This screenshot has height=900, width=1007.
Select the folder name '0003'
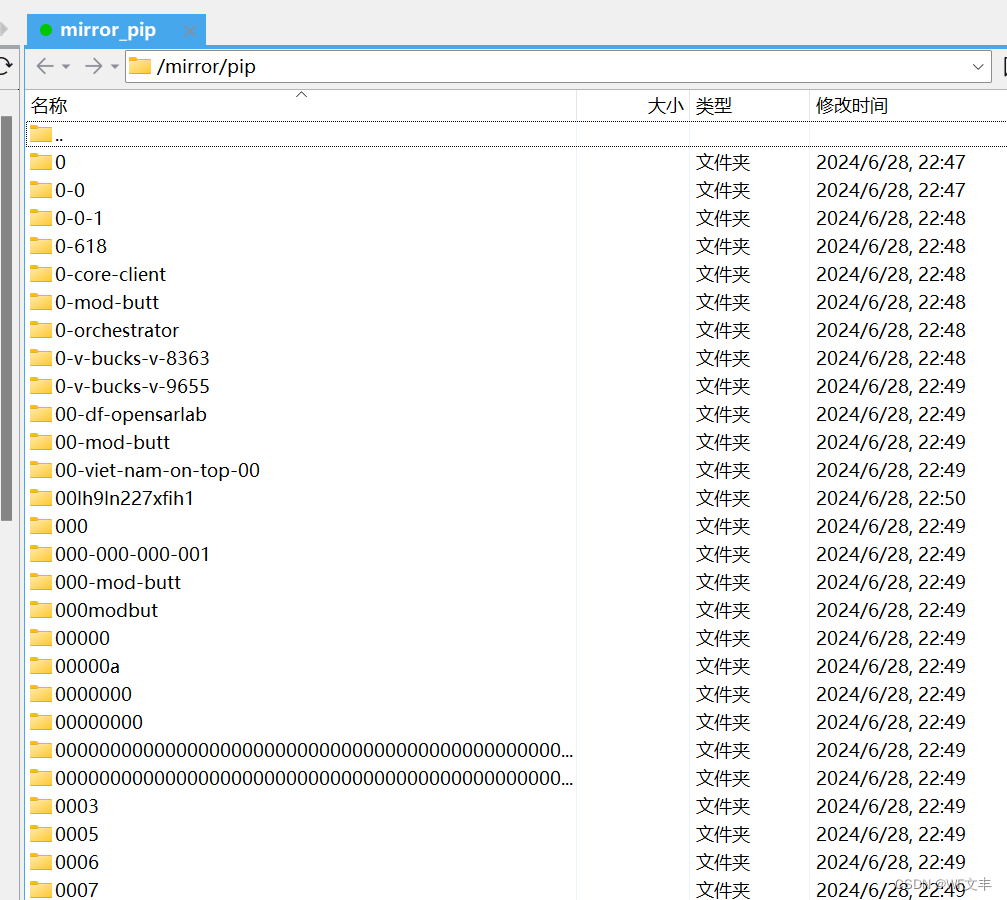(77, 806)
